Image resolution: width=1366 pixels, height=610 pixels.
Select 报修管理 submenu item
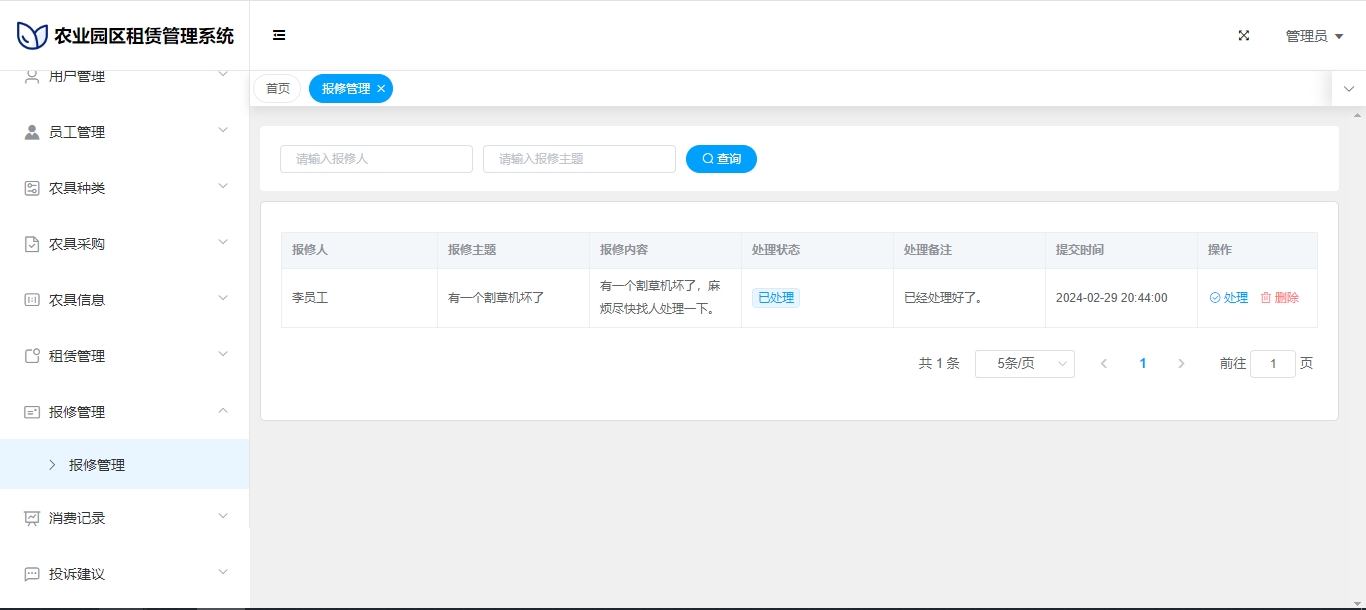click(97, 465)
